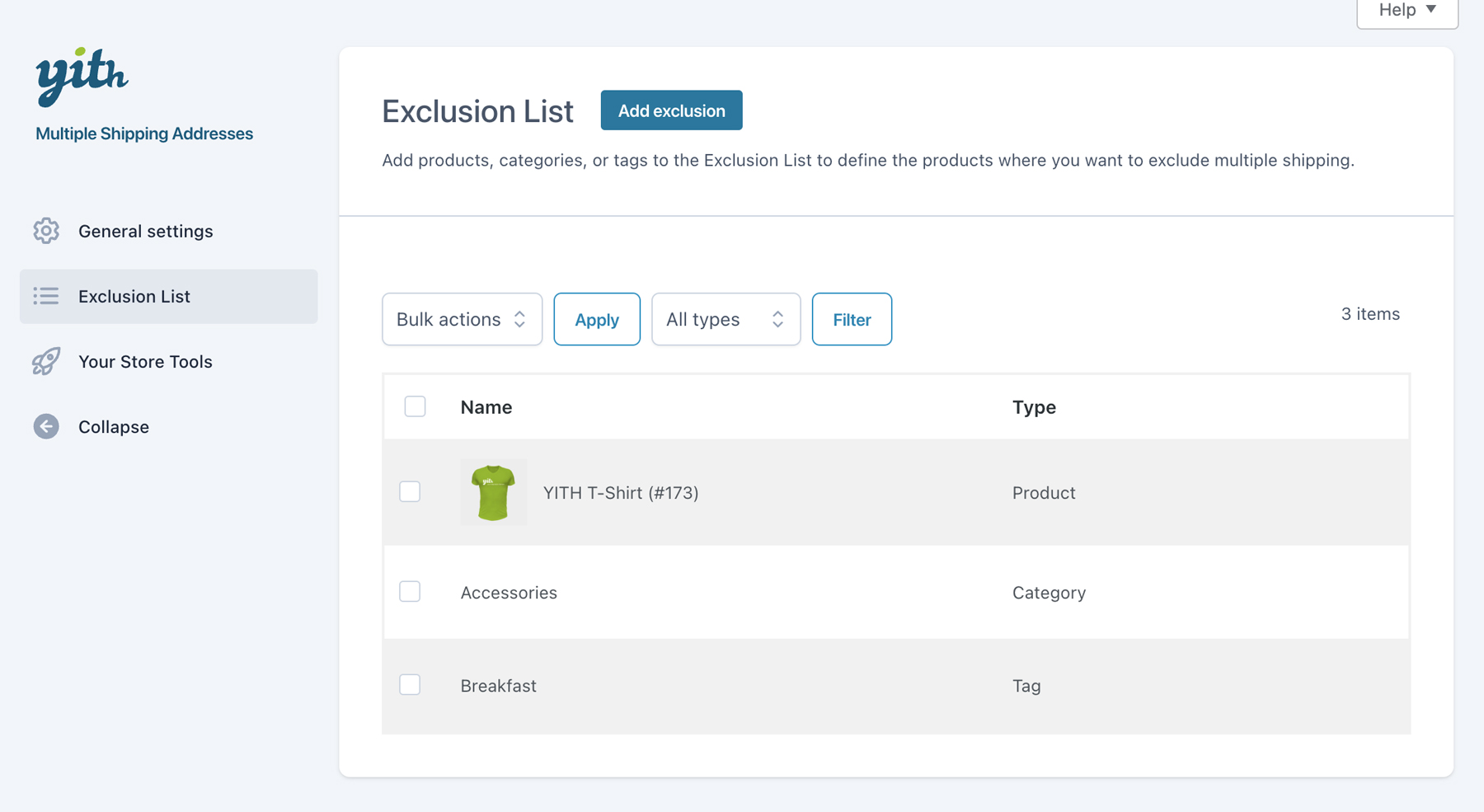Viewport: 1484px width, 812px height.
Task: Click the Apply button
Action: tap(597, 319)
